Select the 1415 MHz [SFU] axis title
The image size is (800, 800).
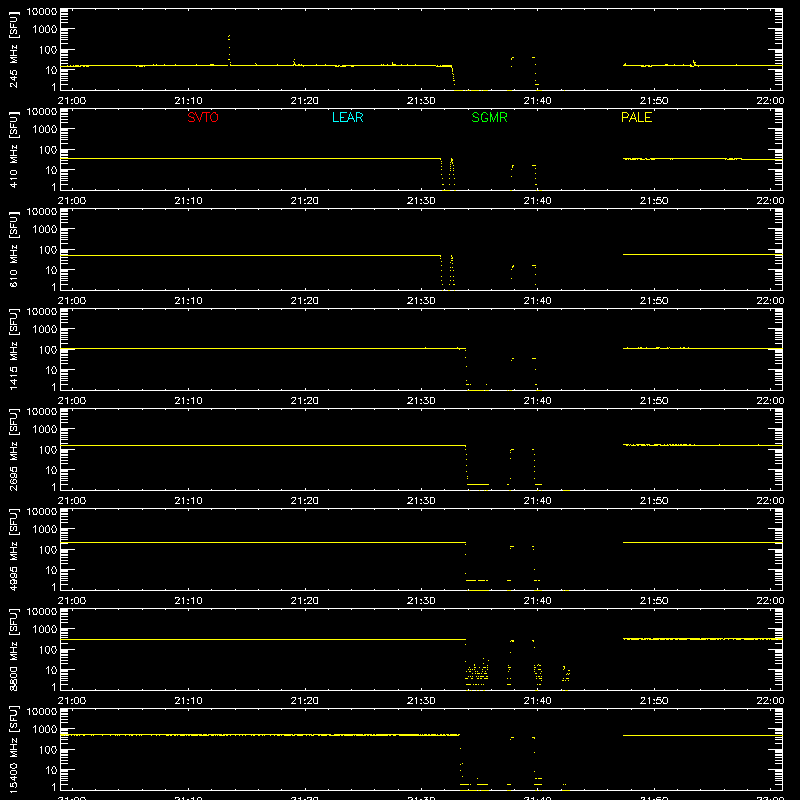[13, 349]
